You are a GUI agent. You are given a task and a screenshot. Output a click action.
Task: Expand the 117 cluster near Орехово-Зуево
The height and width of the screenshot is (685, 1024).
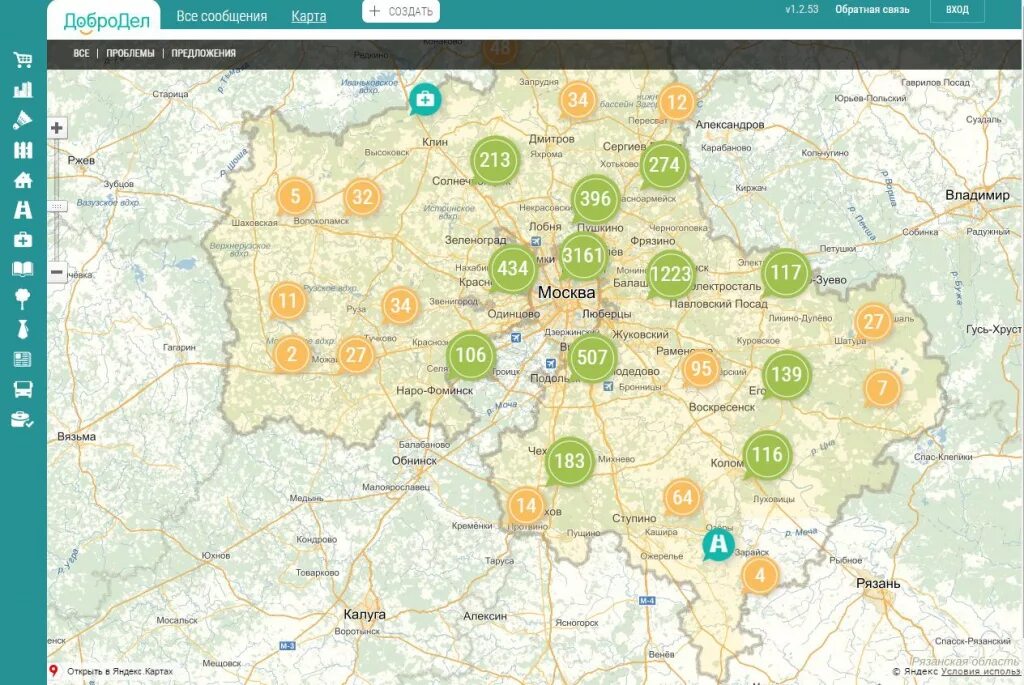pyautogui.click(x=785, y=272)
